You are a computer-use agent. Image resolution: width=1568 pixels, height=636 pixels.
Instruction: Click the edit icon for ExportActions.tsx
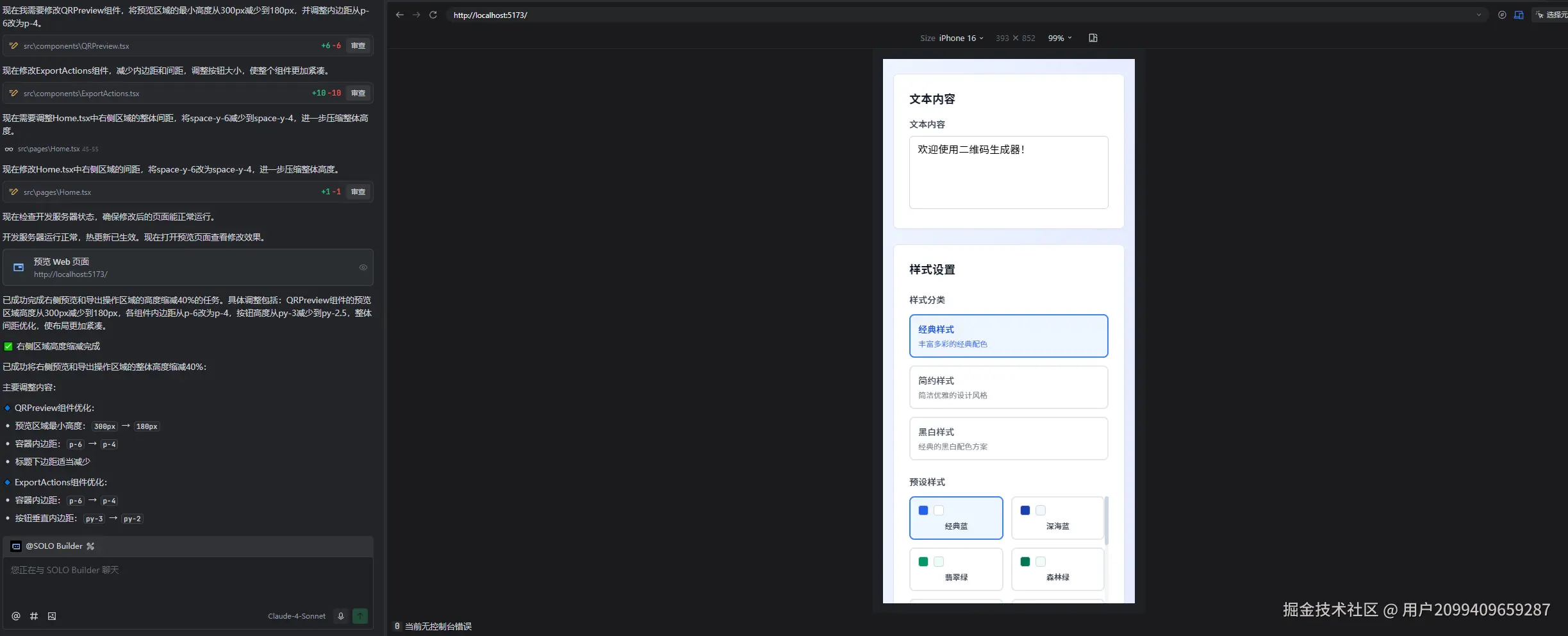[x=13, y=93]
